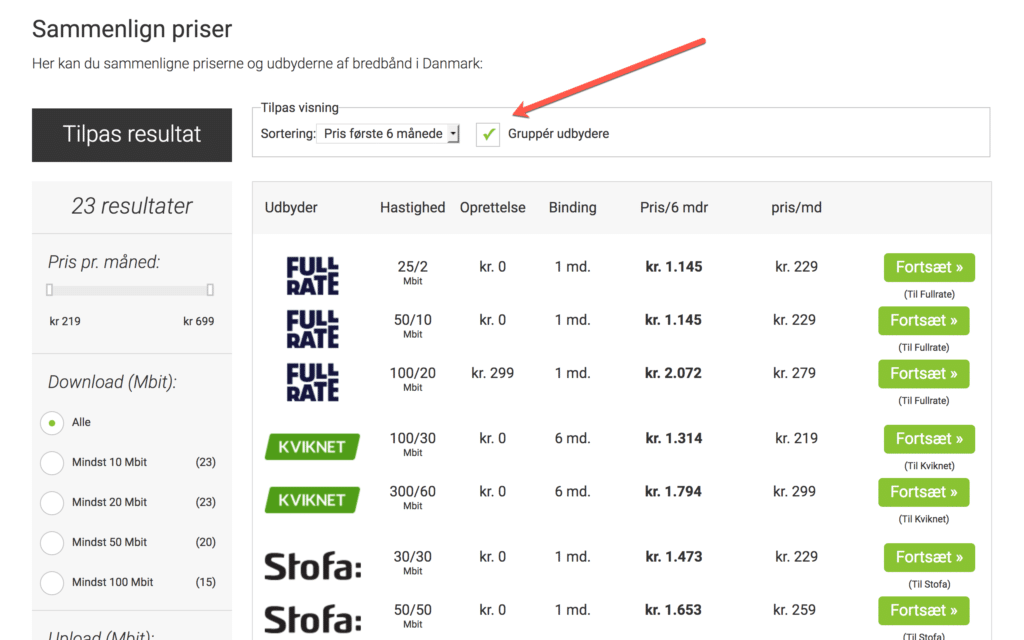1024x640 pixels.
Task: Click the Hastighed column header
Action: point(412,208)
